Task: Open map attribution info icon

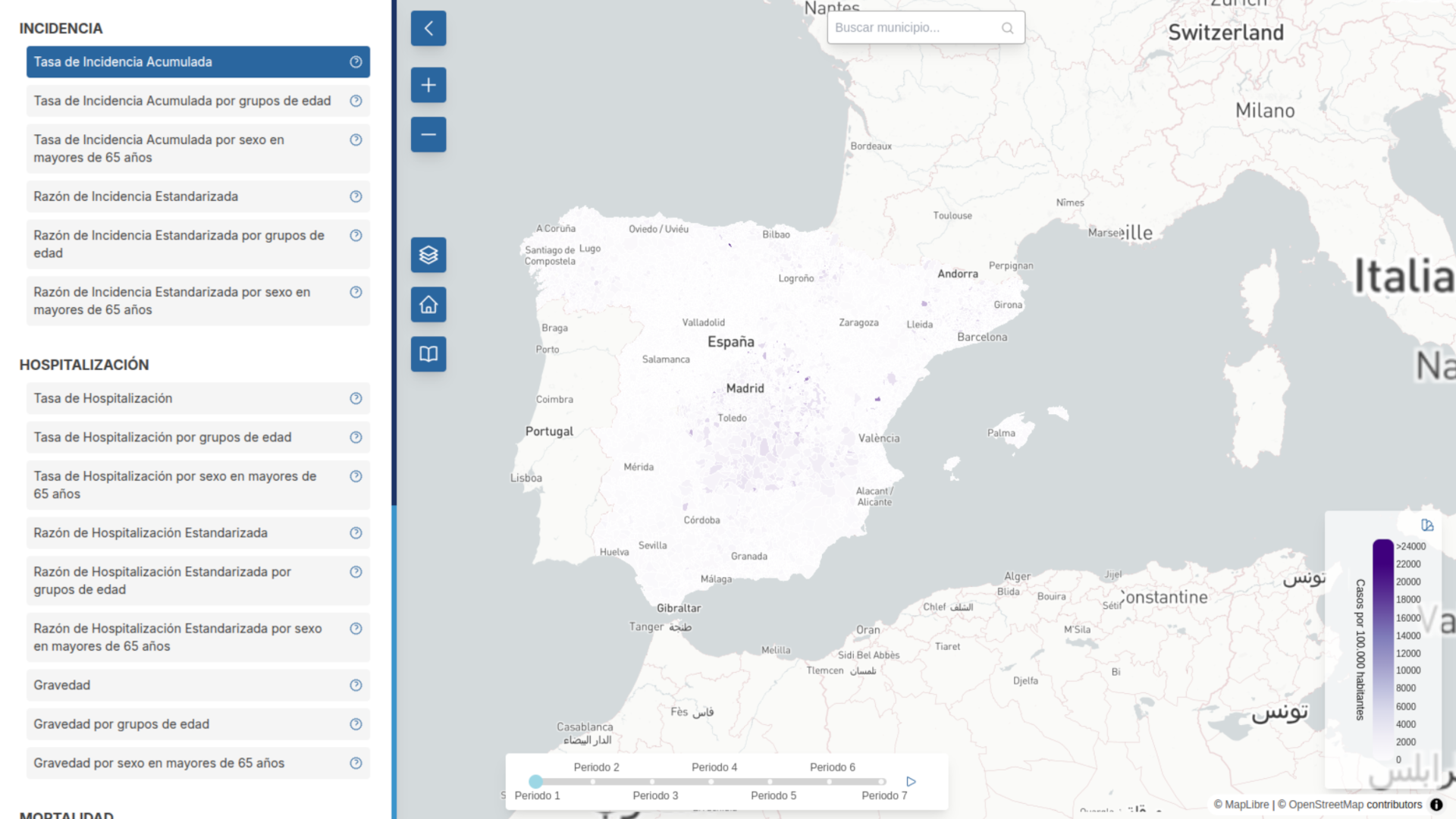Action: click(1436, 805)
